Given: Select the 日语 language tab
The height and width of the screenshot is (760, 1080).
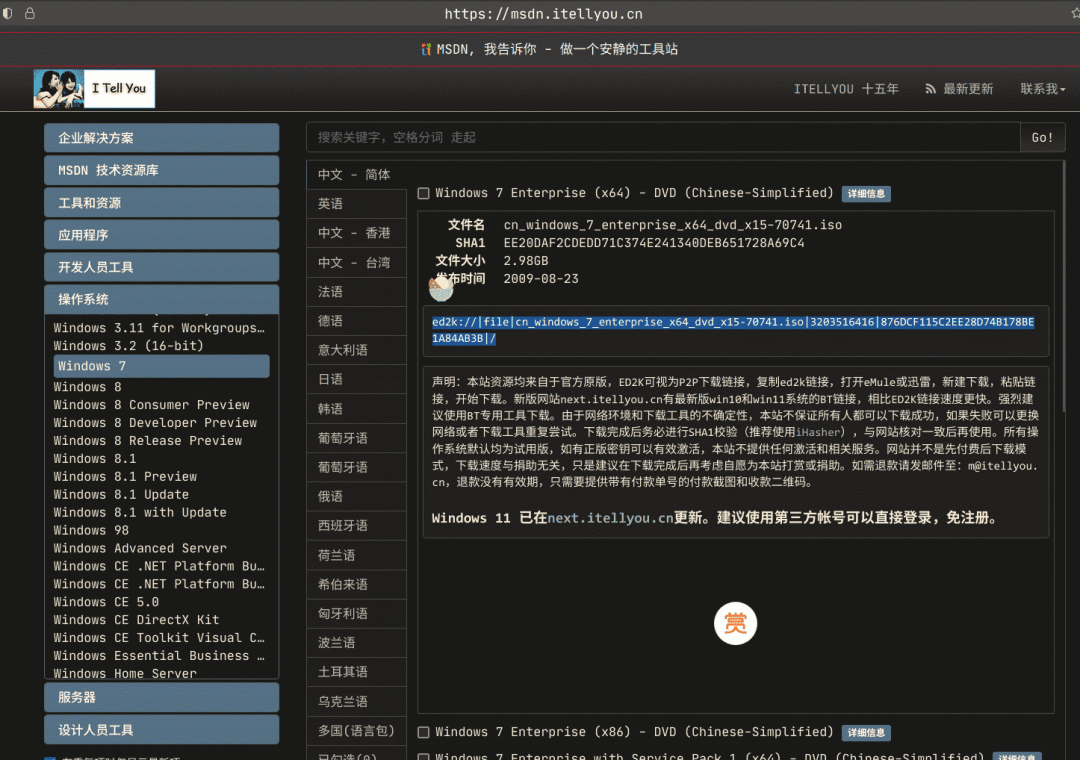Looking at the screenshot, I should (356, 380).
